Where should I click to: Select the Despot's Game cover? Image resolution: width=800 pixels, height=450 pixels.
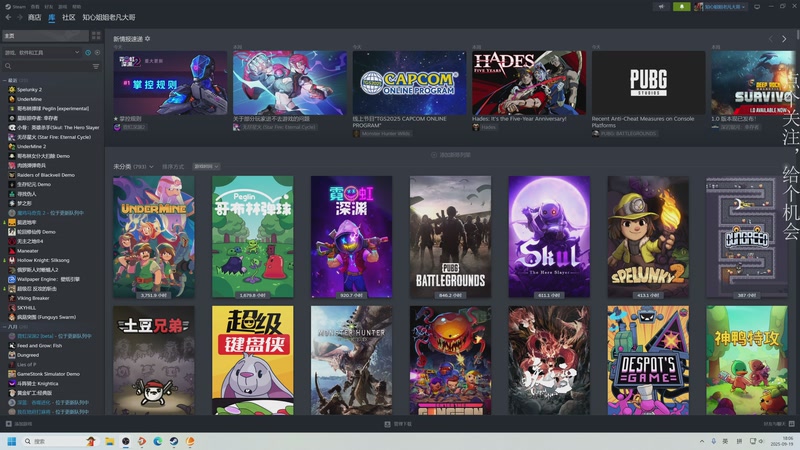click(648, 360)
